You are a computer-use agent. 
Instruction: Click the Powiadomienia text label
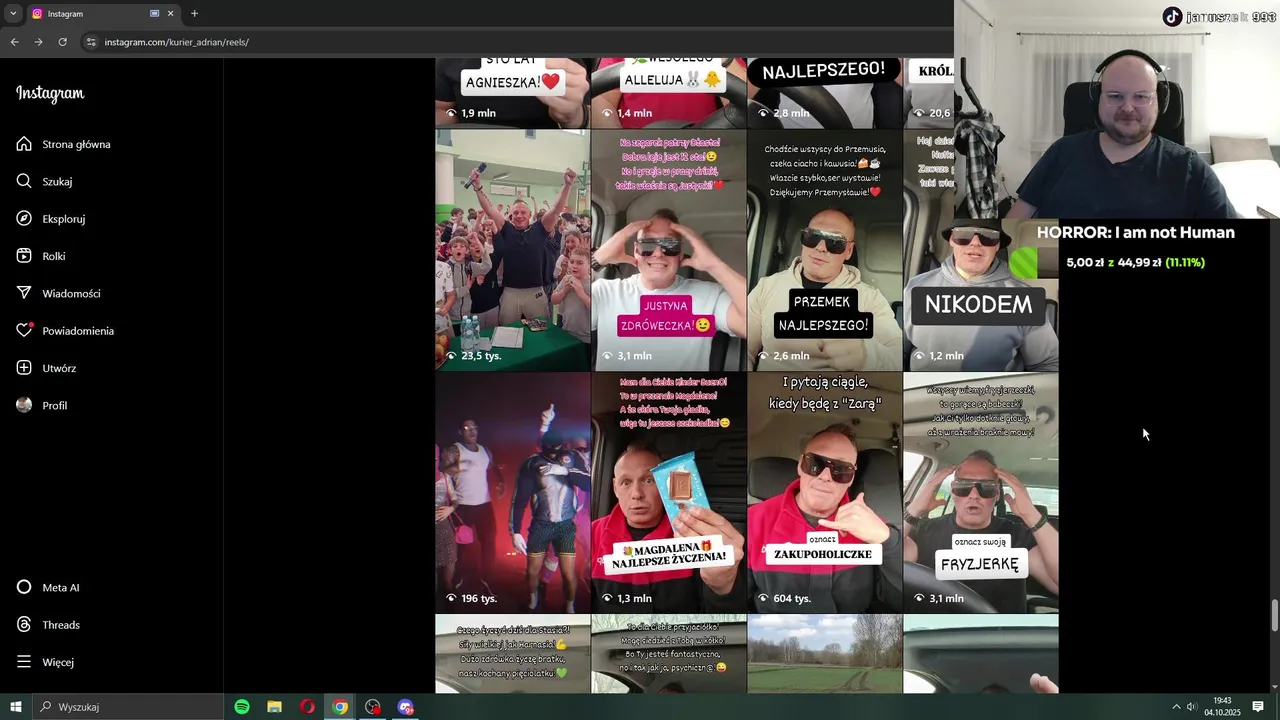78,331
